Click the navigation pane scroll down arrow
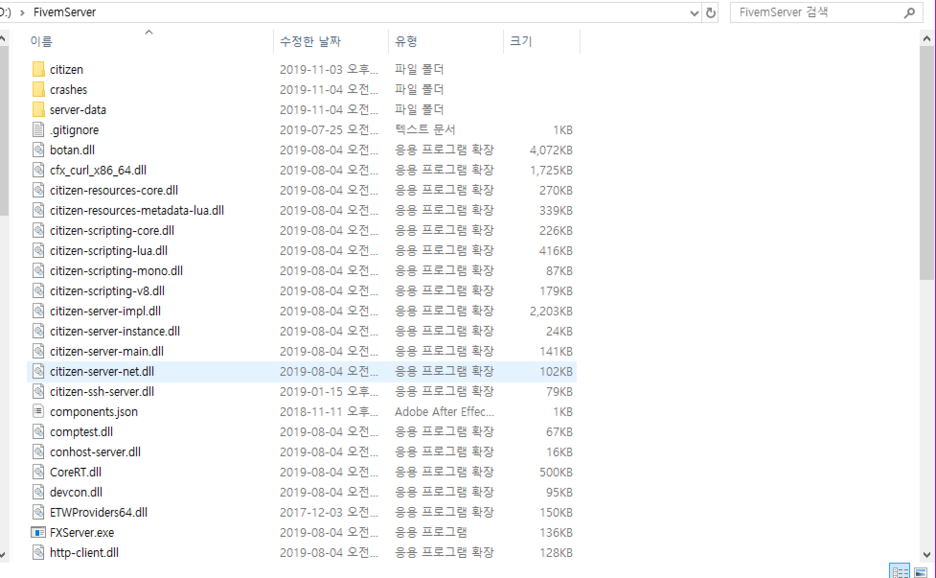The width and height of the screenshot is (936, 578). 3,554
